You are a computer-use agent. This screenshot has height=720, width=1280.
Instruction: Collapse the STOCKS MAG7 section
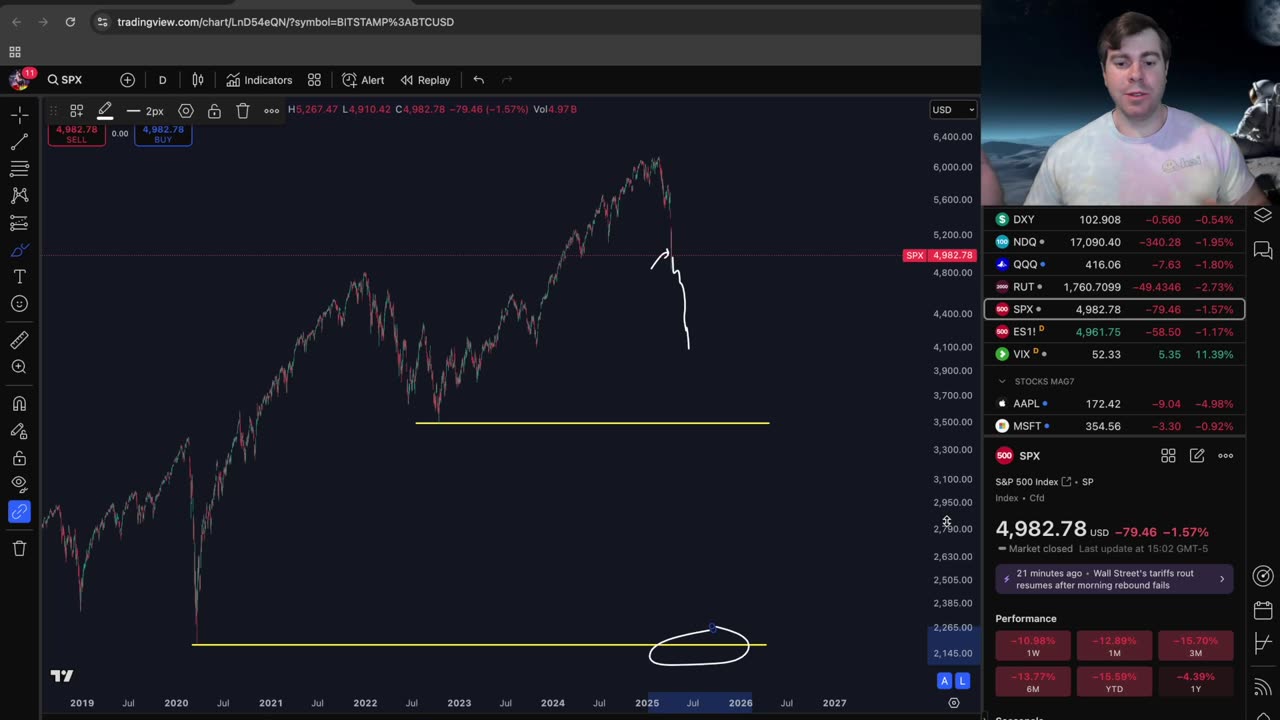pyautogui.click(x=1002, y=381)
